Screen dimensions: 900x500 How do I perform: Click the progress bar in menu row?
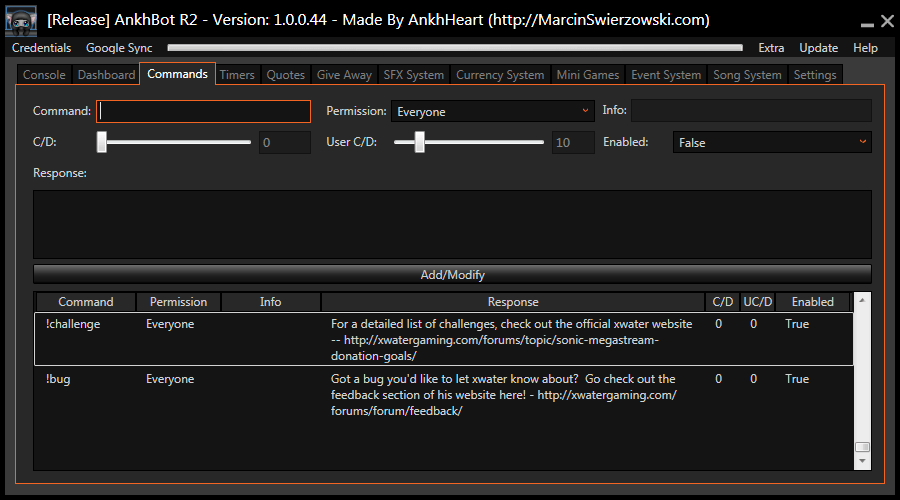tap(455, 48)
